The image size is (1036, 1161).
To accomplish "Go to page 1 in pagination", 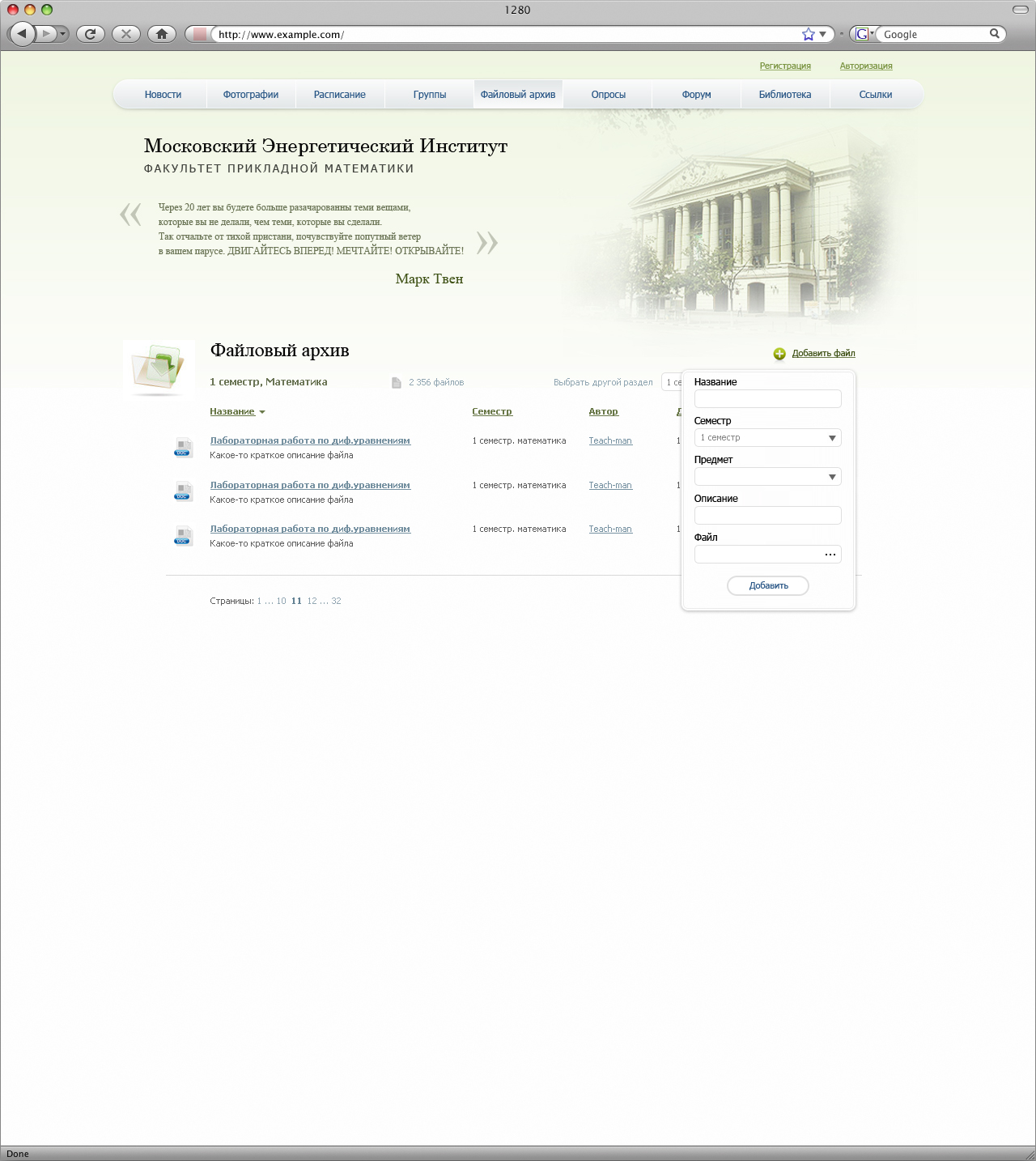I will click(x=259, y=601).
